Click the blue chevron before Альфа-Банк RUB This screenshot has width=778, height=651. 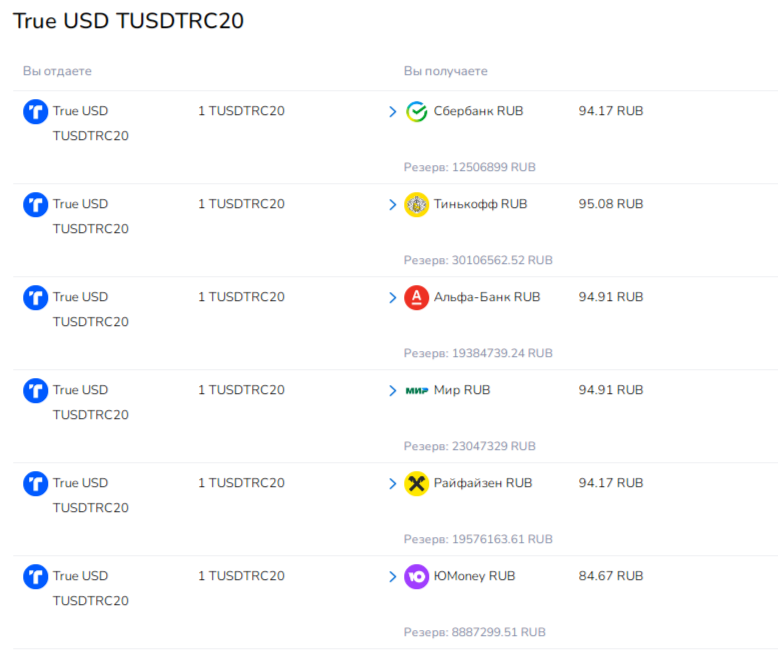pos(393,298)
